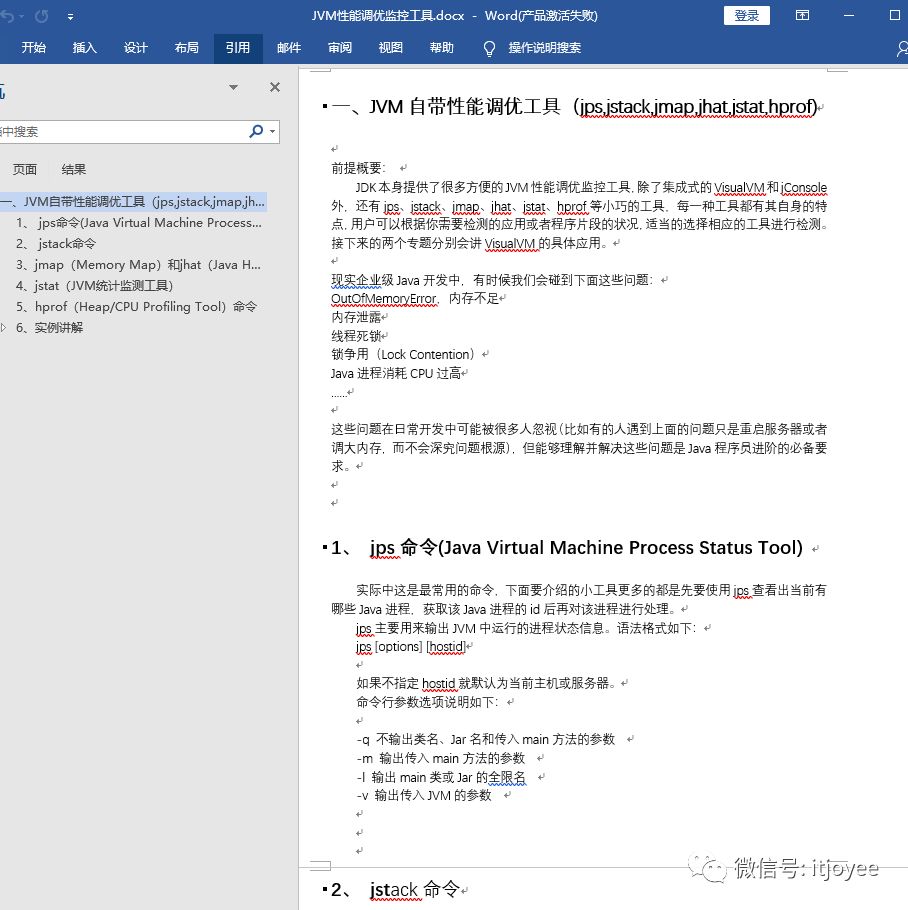
Task: Switch to the 页面 navigation tab
Action: pos(25,169)
